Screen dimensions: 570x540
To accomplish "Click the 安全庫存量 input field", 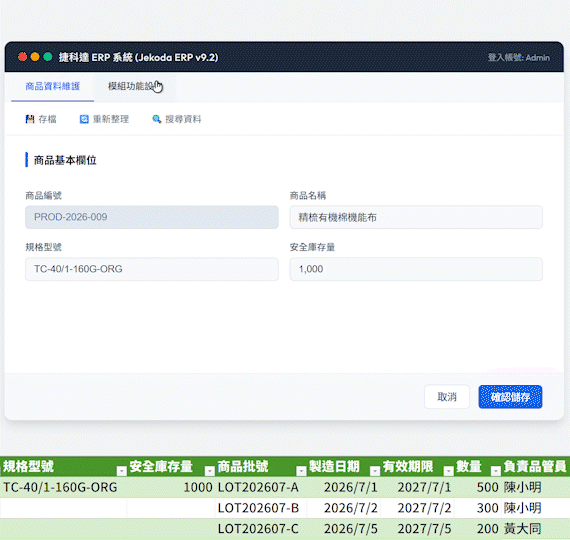I will (416, 269).
